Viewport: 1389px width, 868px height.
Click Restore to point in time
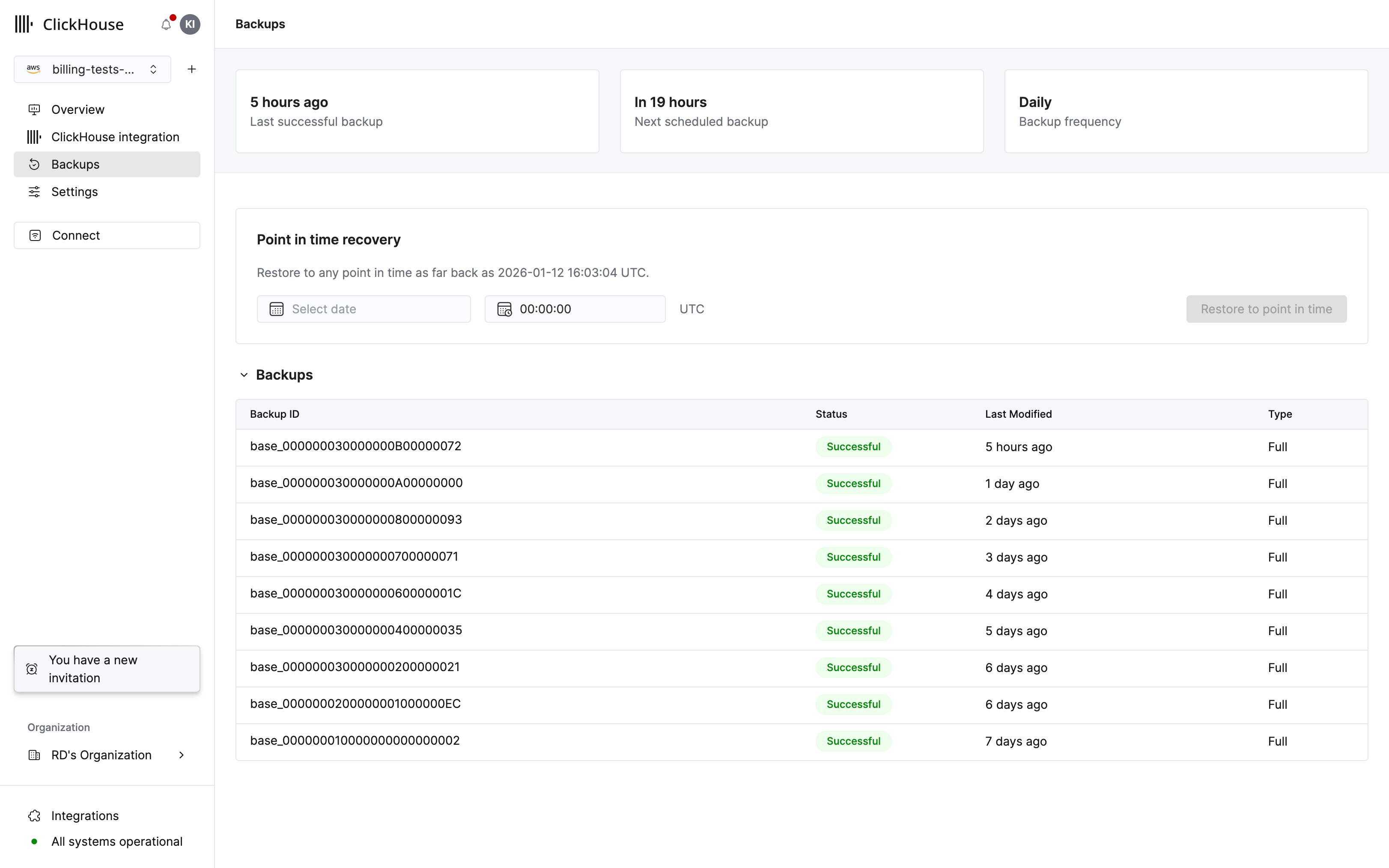1266,309
